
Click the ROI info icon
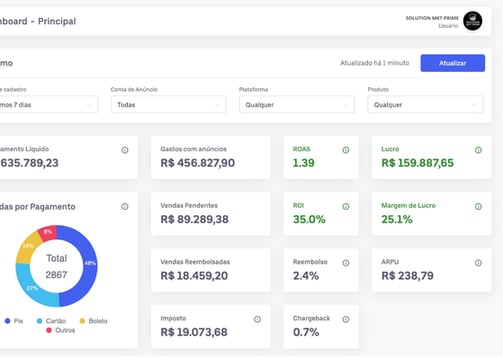click(x=346, y=207)
